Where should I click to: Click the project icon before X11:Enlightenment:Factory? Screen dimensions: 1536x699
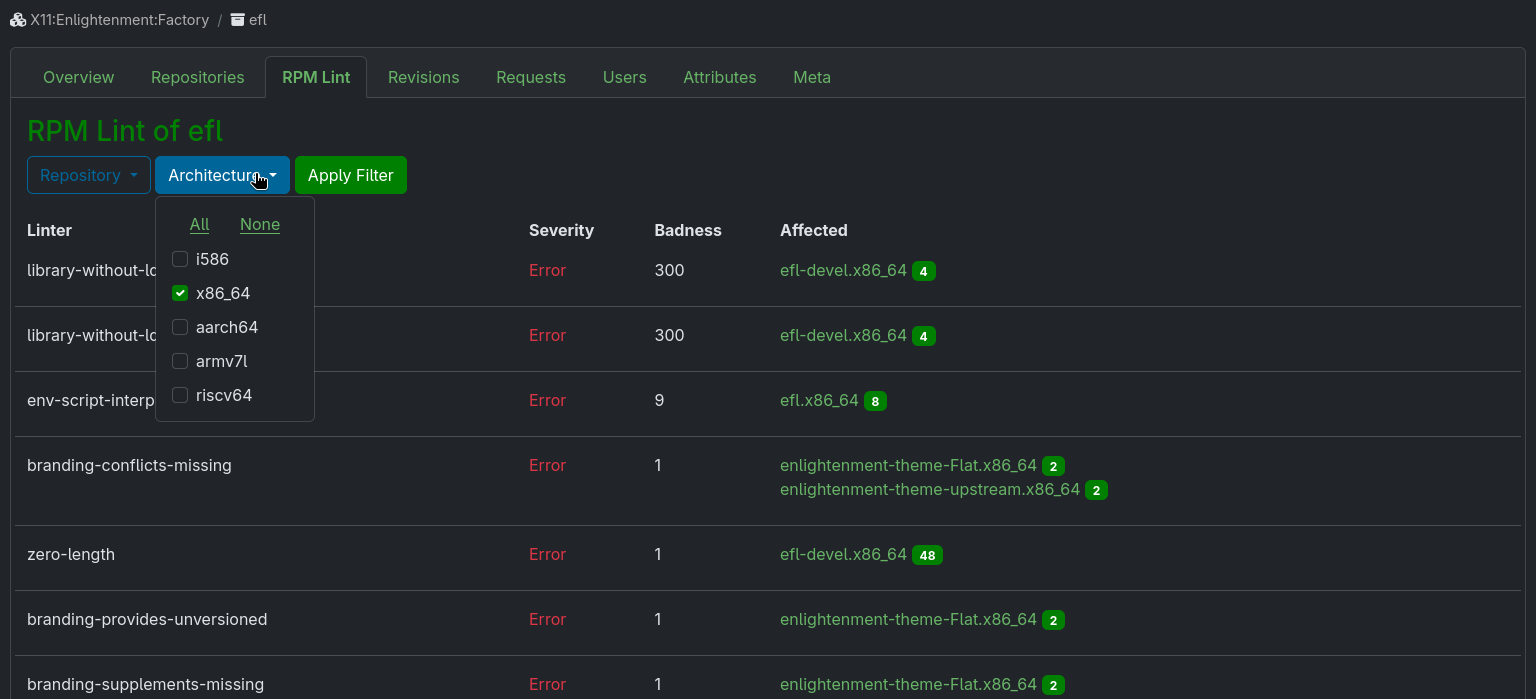(x=18, y=19)
